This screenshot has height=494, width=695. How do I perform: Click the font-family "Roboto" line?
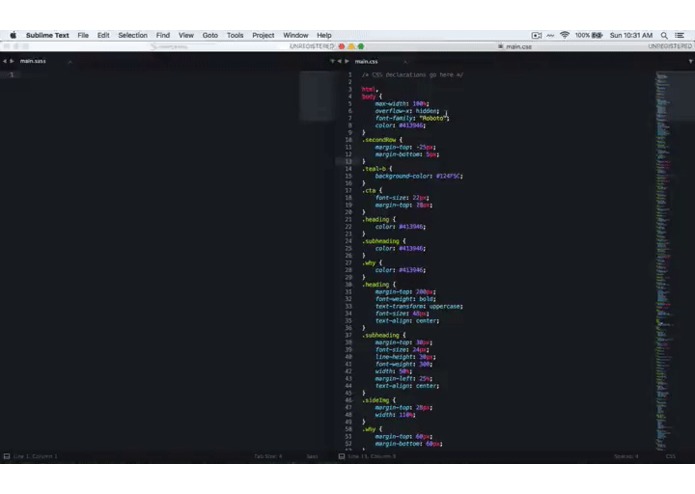412,118
